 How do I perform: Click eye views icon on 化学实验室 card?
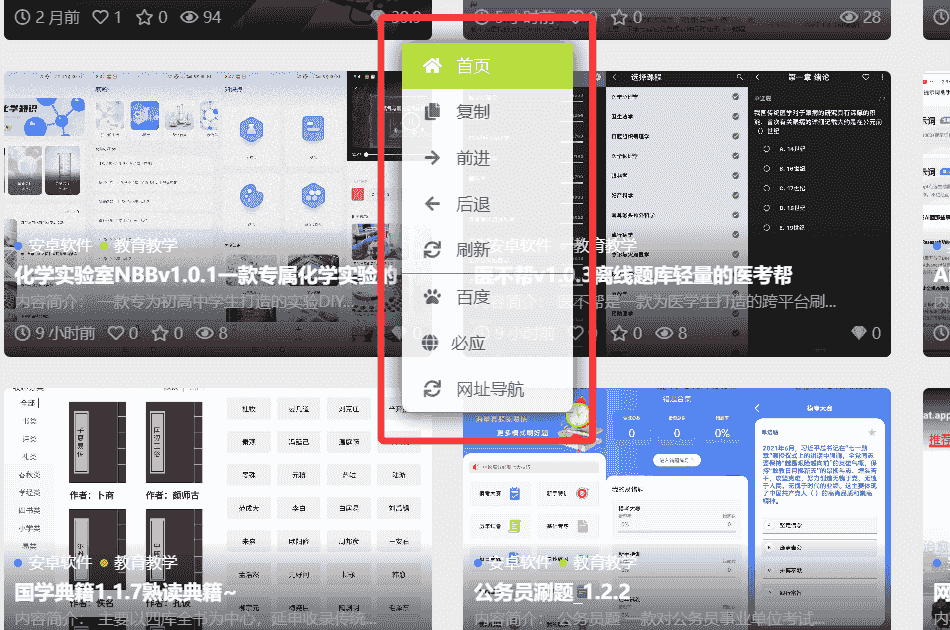coord(205,333)
